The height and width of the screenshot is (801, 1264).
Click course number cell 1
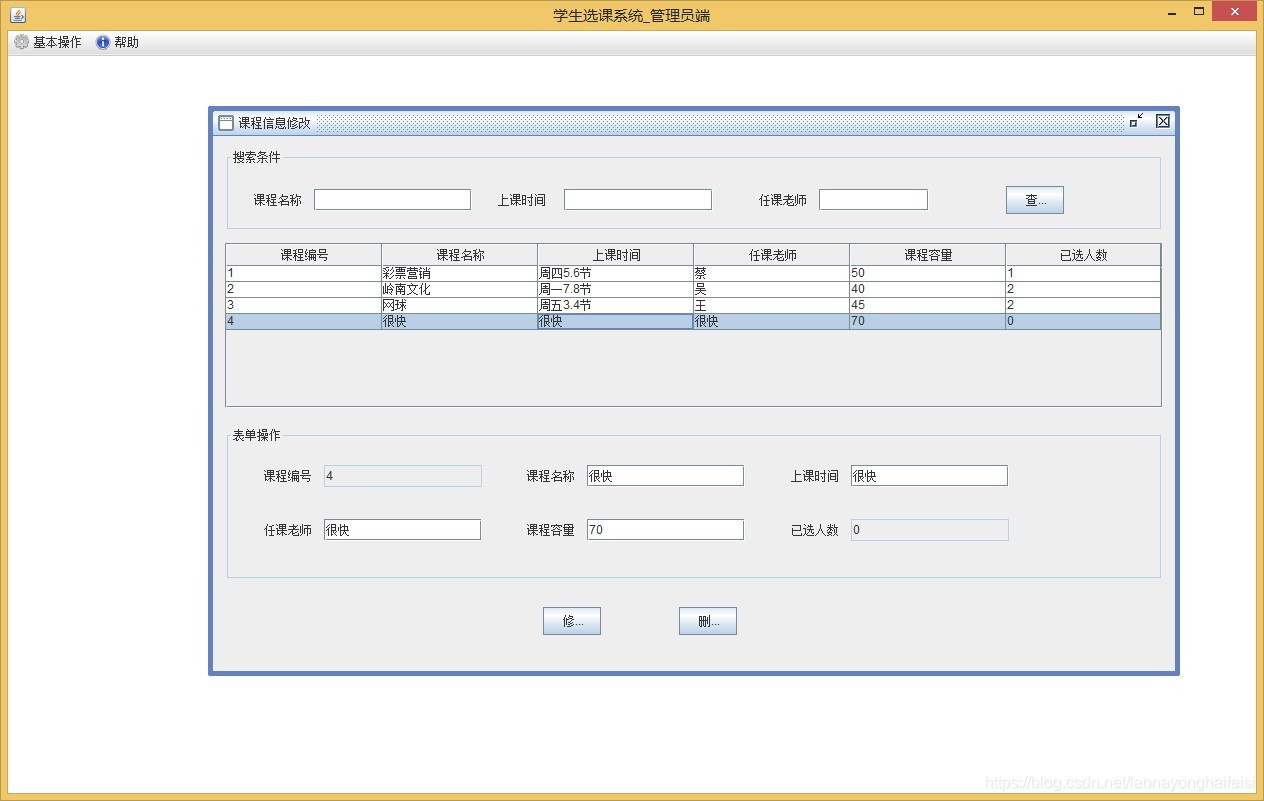tap(304, 273)
